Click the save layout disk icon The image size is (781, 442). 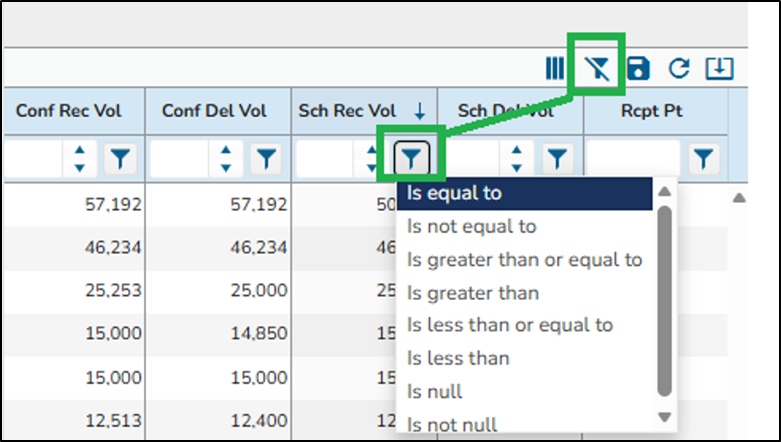pos(639,68)
